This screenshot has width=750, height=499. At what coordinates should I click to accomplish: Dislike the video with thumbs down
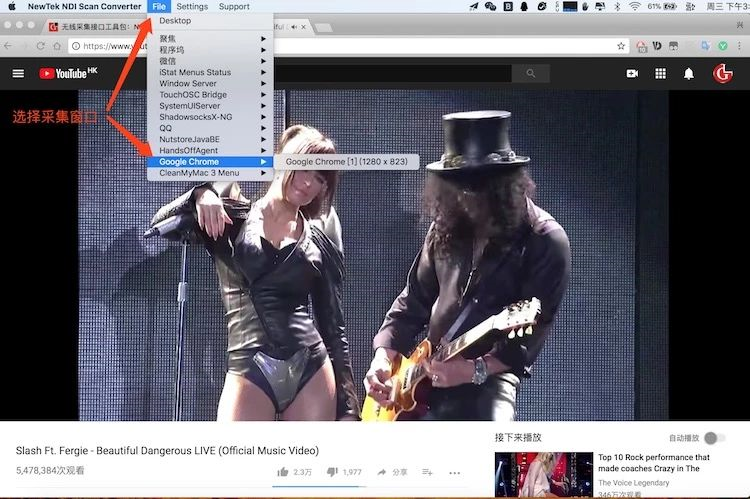[x=332, y=472]
